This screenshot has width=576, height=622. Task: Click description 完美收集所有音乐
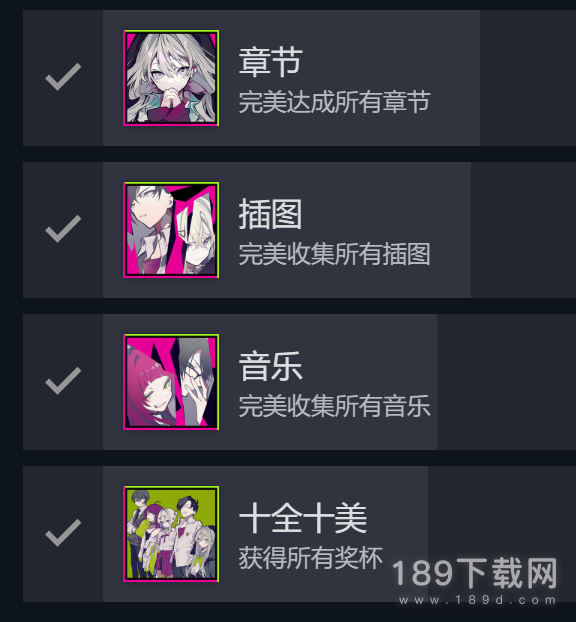(334, 406)
